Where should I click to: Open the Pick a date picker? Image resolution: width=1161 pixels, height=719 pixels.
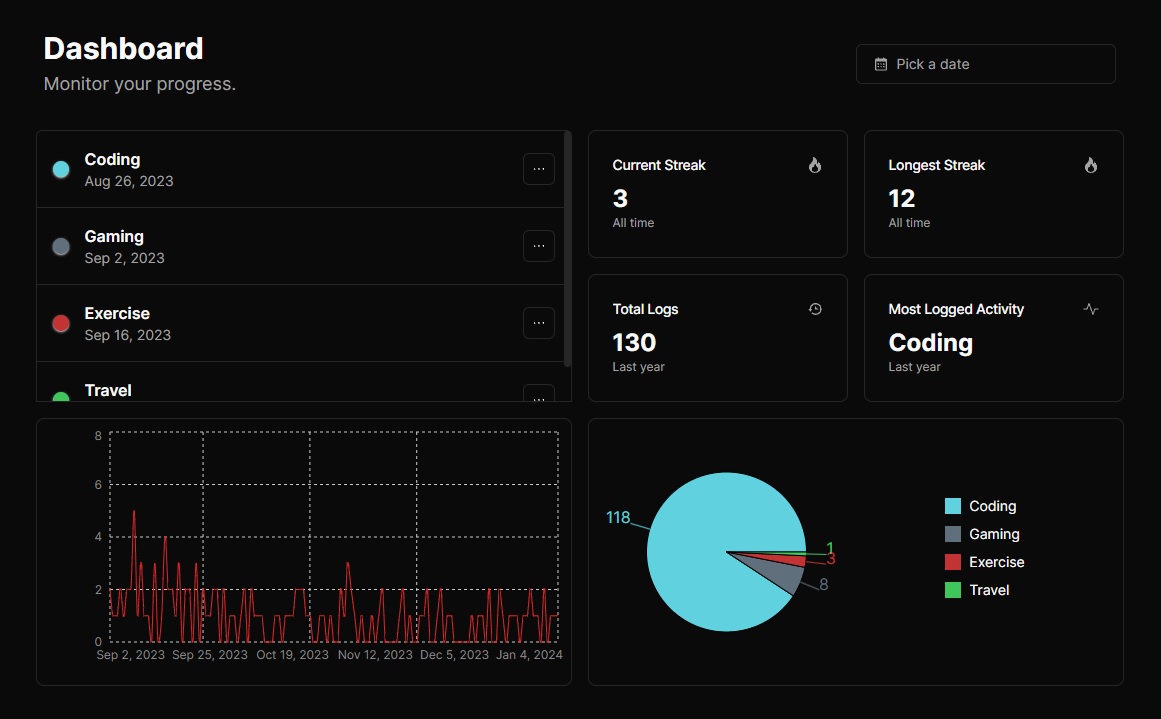coord(985,64)
